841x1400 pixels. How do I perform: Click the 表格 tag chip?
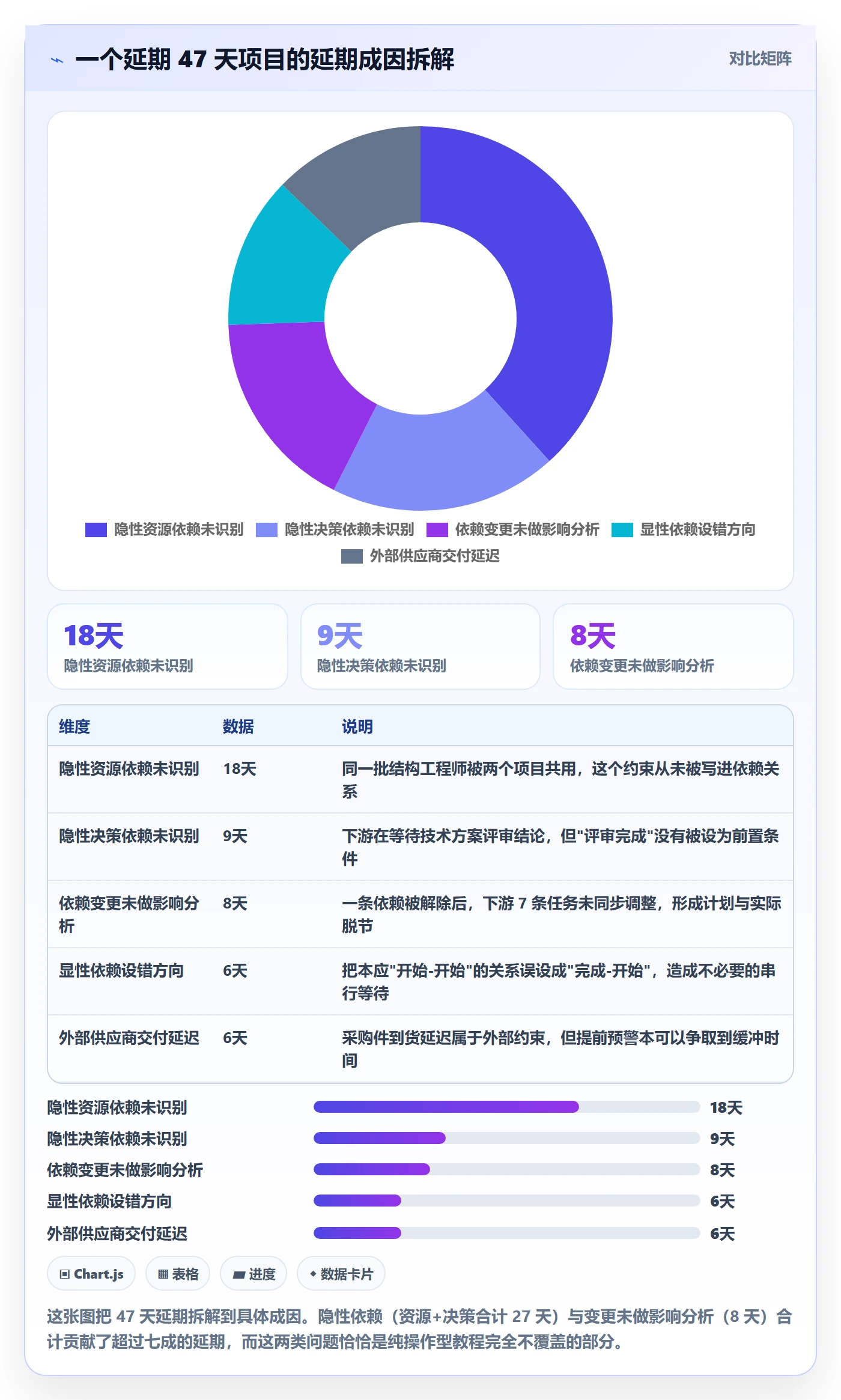[x=178, y=1273]
